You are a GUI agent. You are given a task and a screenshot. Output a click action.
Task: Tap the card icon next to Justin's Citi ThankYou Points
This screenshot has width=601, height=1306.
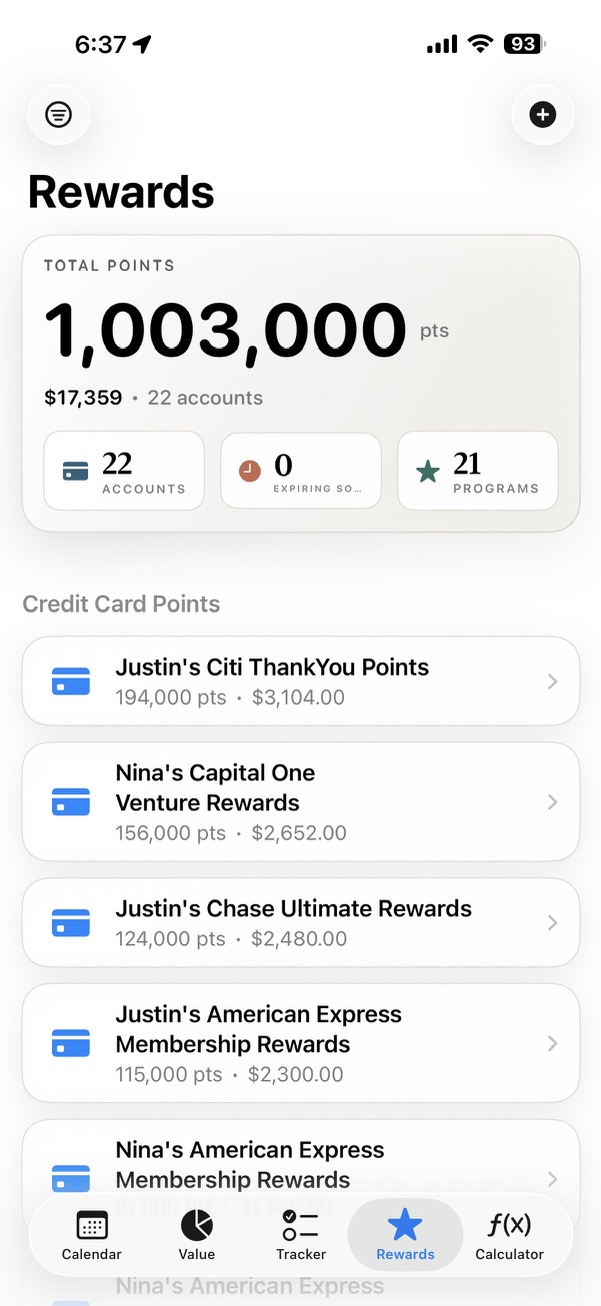(x=70, y=680)
